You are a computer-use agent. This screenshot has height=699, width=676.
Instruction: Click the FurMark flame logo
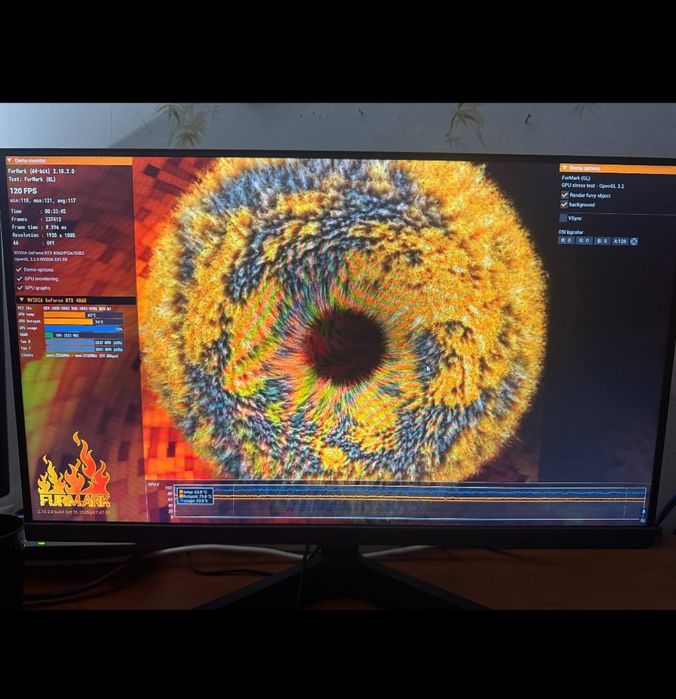[74, 470]
